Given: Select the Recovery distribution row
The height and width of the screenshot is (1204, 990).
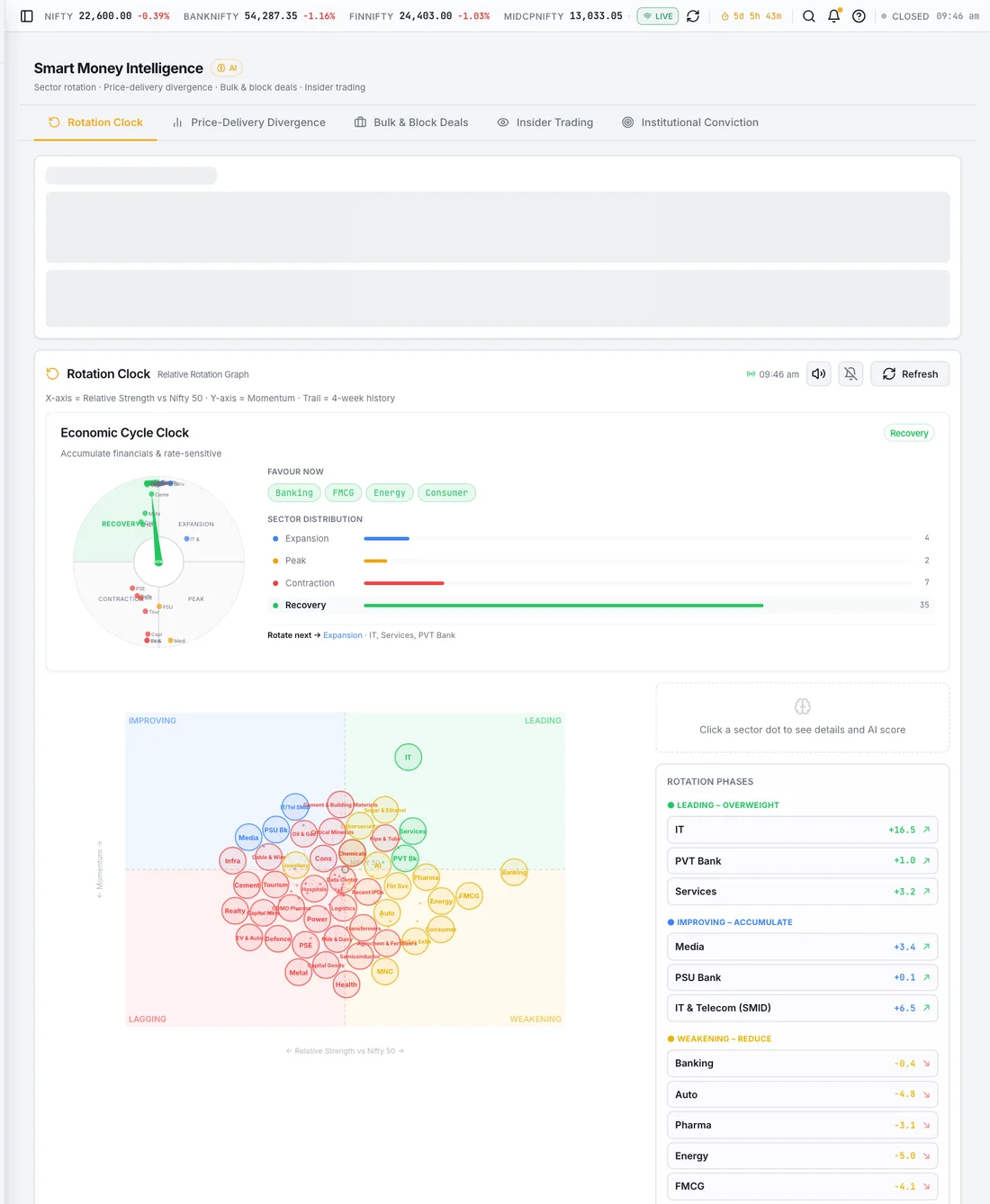Looking at the screenshot, I should point(601,606).
